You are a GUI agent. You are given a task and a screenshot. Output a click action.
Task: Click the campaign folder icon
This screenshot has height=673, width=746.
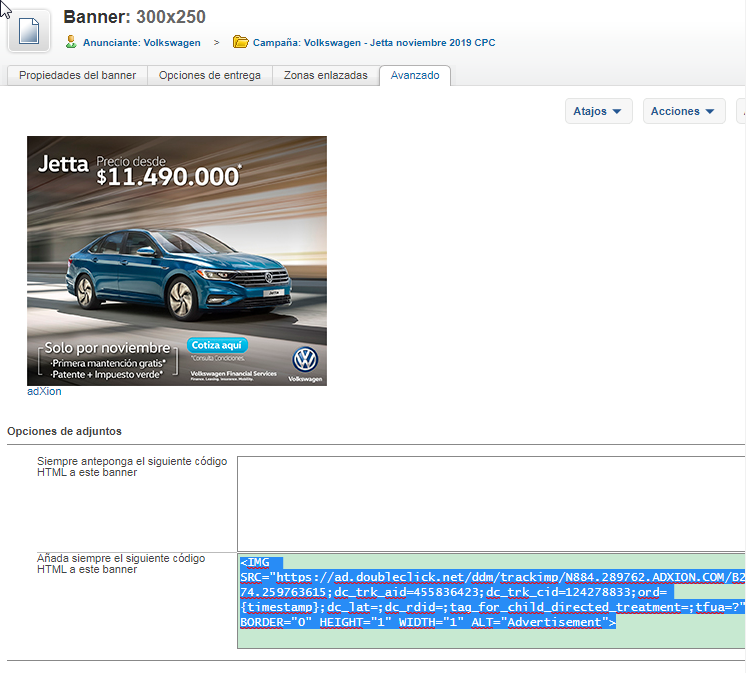pyautogui.click(x=240, y=42)
